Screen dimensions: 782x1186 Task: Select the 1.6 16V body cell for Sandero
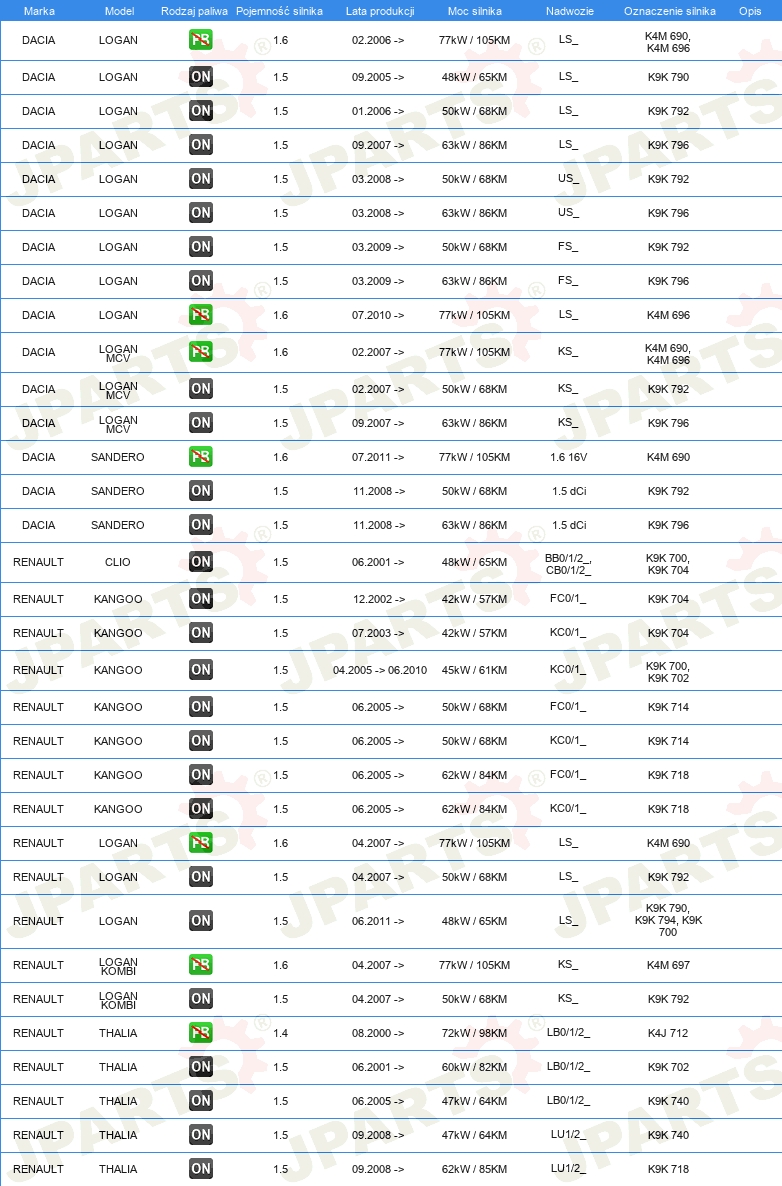(x=569, y=457)
